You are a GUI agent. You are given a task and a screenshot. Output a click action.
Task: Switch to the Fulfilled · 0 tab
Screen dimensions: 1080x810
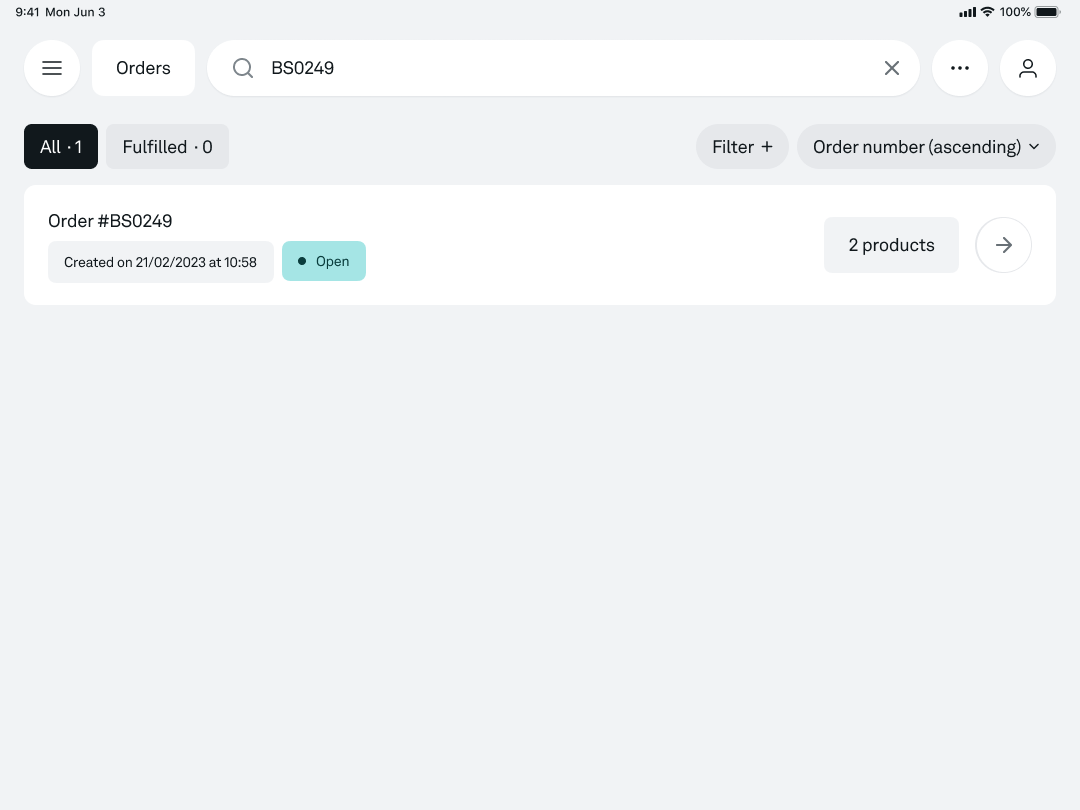tap(167, 147)
